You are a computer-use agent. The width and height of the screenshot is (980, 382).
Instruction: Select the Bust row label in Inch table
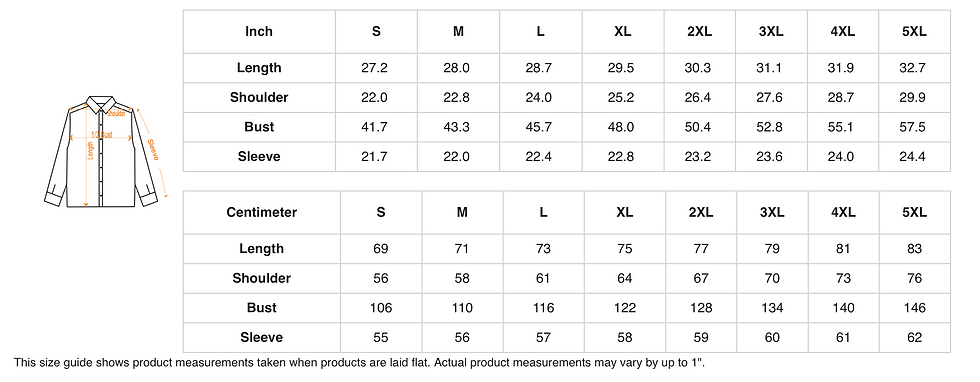(x=259, y=127)
